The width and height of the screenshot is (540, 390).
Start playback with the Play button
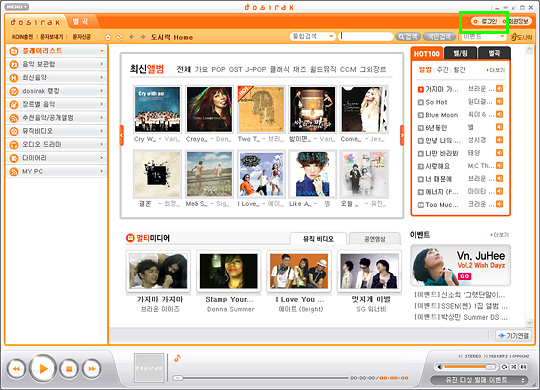43,369
